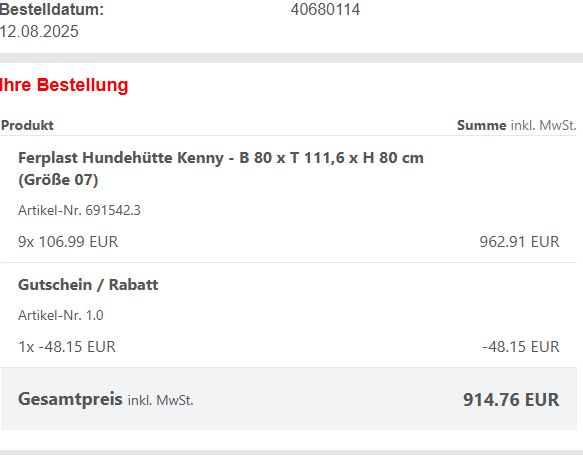This screenshot has height=455, width=583.
Task: Click the Produkt column header
Action: 27,125
